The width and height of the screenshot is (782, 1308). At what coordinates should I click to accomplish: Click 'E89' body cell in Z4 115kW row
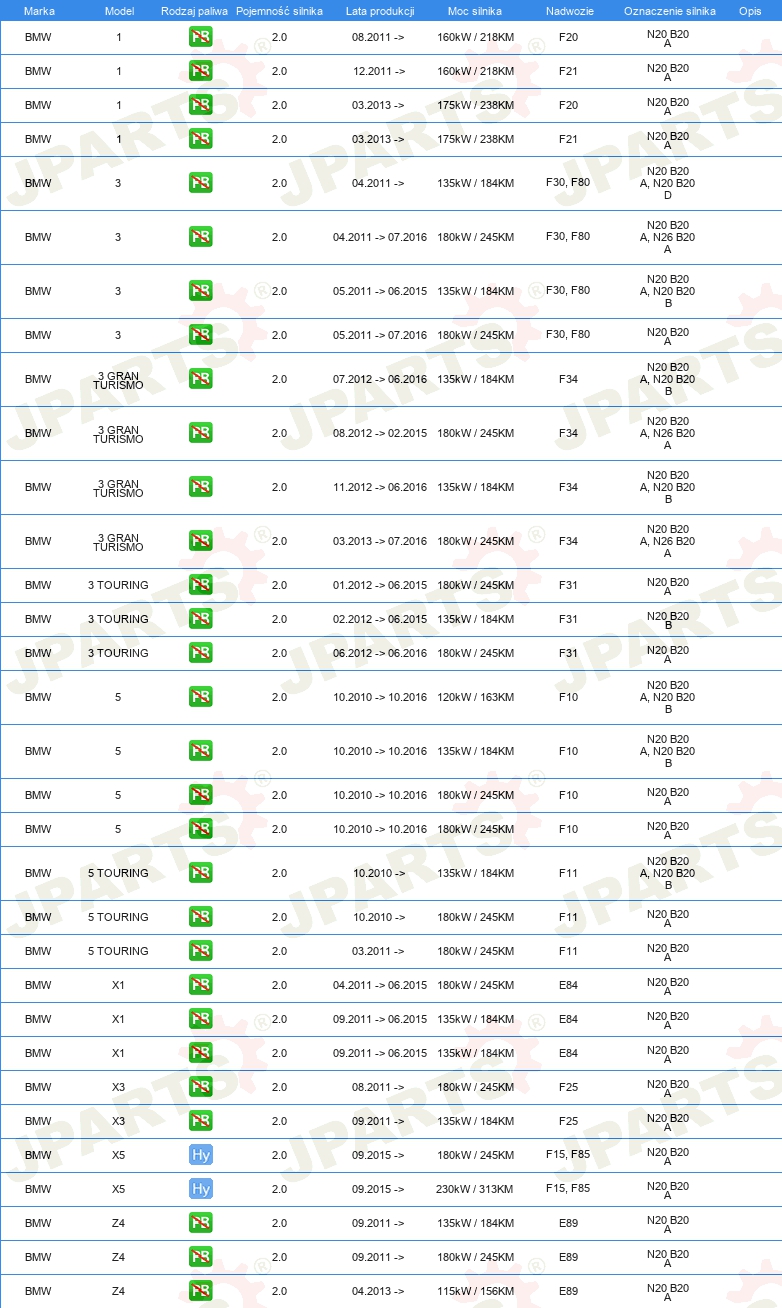click(568, 1291)
